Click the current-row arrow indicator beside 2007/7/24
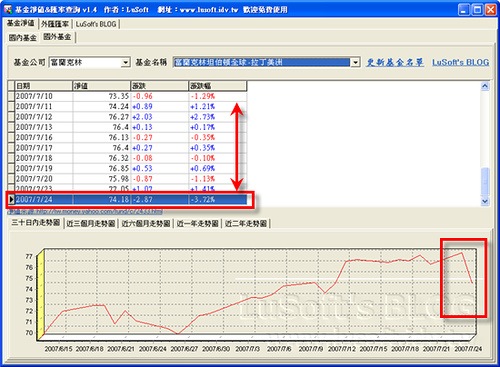This screenshot has width=500, height=367. tap(11, 200)
